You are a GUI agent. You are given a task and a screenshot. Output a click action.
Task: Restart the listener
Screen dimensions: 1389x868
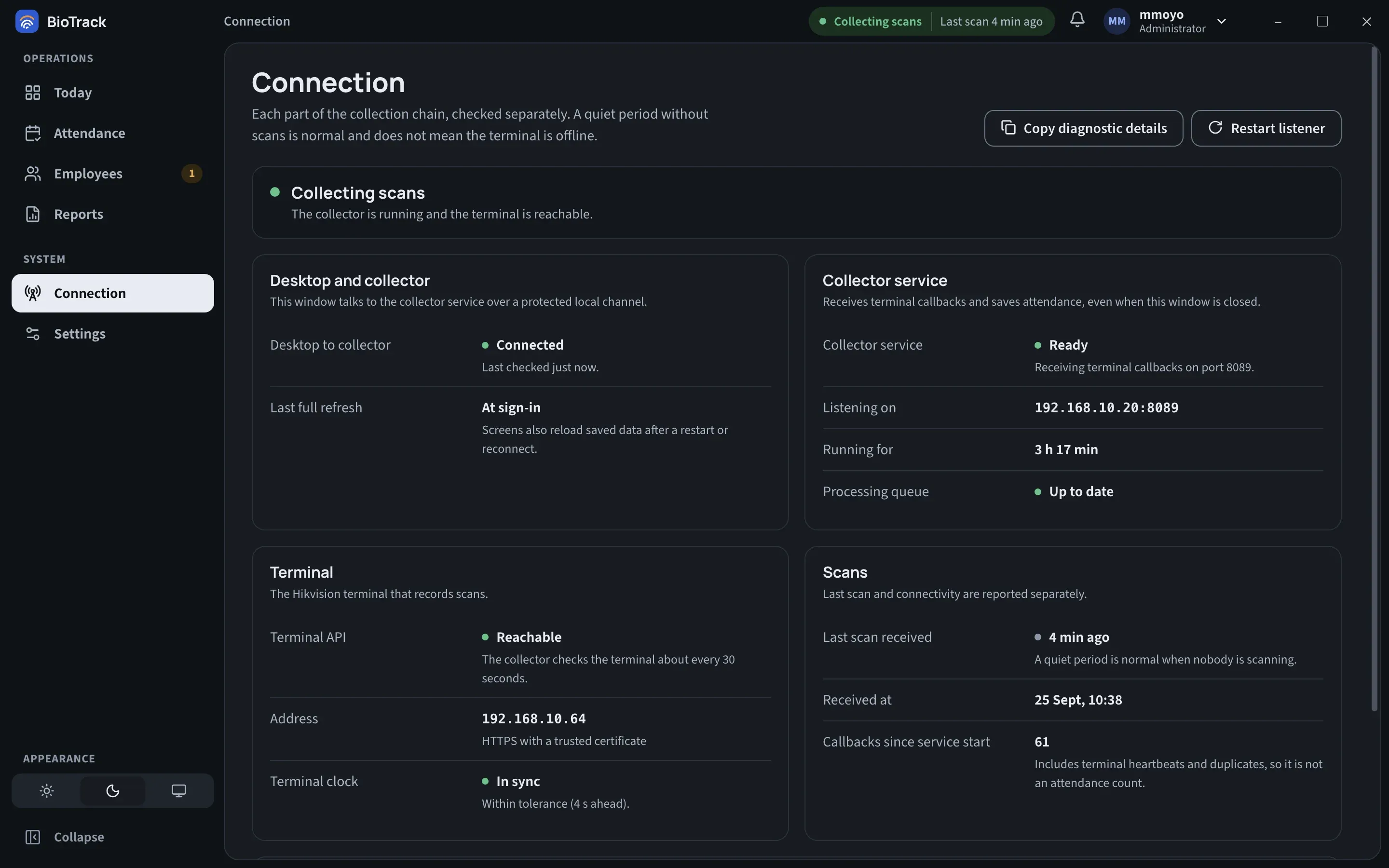[1266, 128]
